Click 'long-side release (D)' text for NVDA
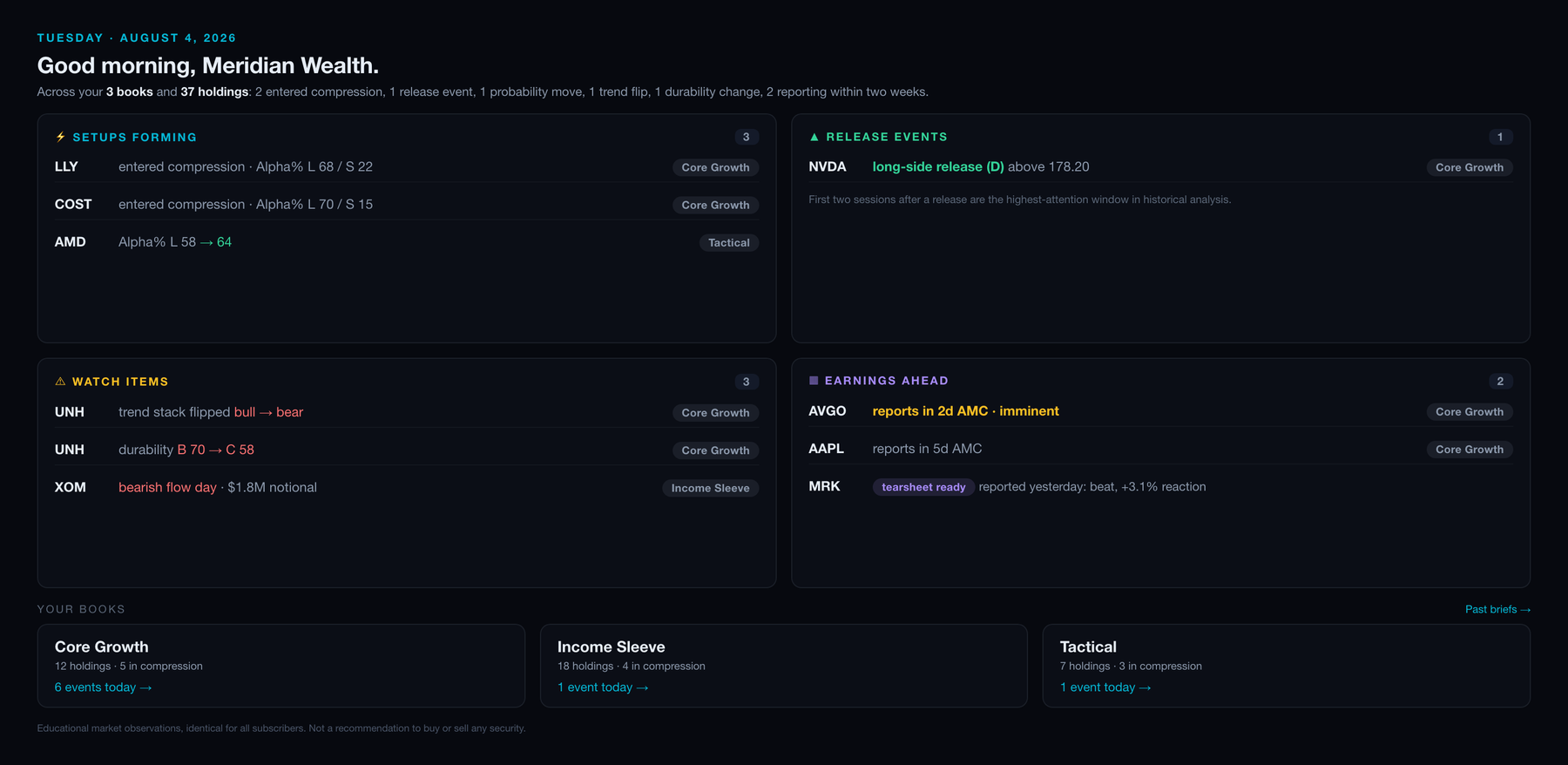The height and width of the screenshot is (765, 1568). pyautogui.click(x=938, y=166)
